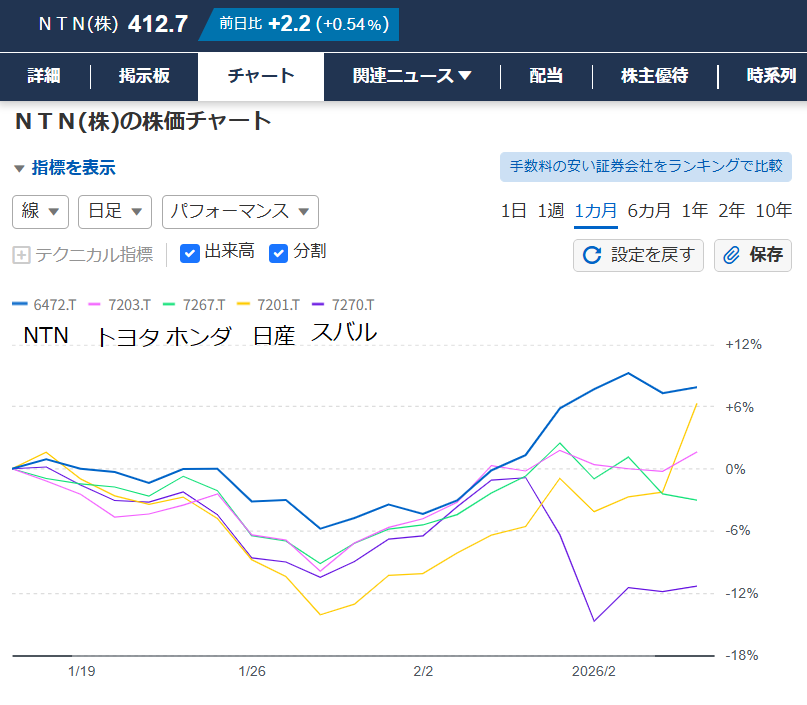The image size is (807, 705).
Task: Click the chart's bottom range scrollbar
Action: (363, 656)
